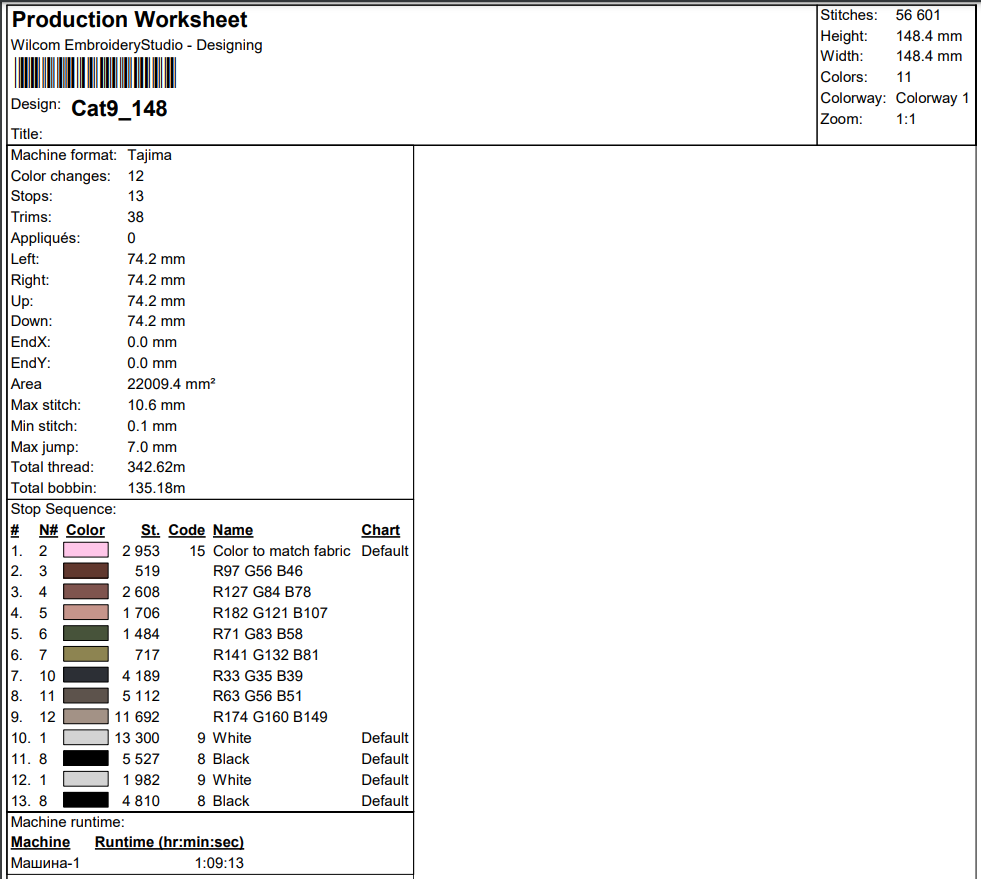The height and width of the screenshot is (879, 981).
Task: Click the Name column header
Action: pyautogui.click(x=233, y=530)
